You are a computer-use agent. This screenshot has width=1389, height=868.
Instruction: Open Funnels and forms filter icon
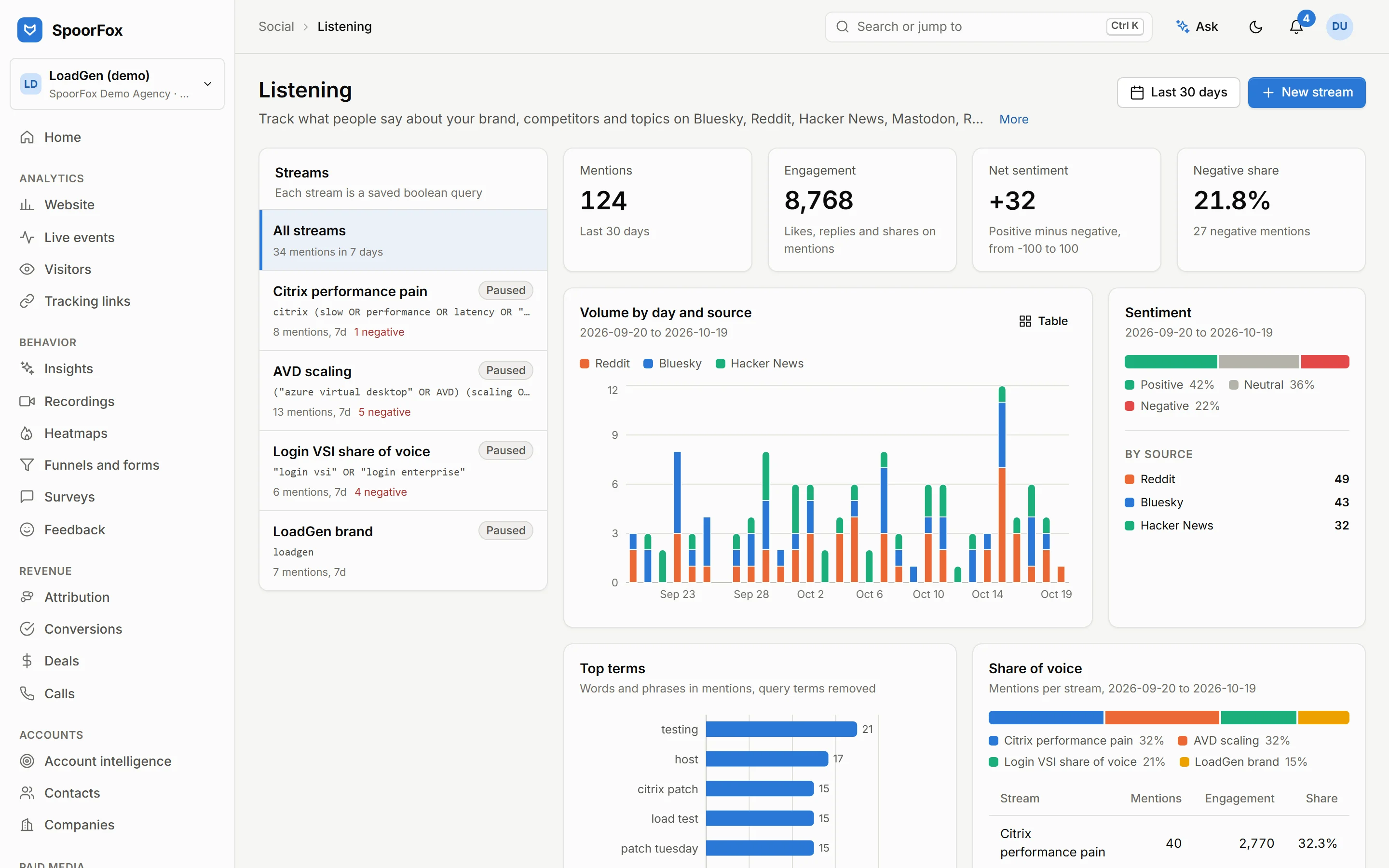(x=27, y=465)
